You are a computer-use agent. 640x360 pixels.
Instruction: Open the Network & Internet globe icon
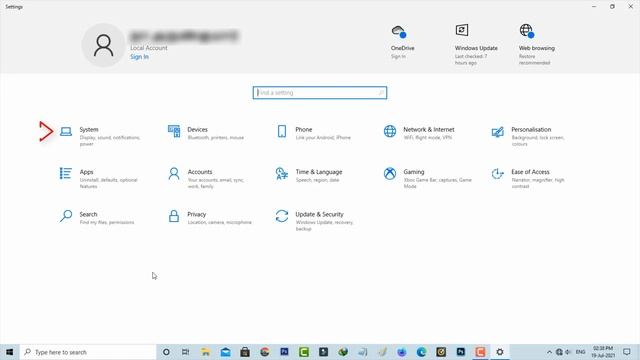[x=390, y=131]
